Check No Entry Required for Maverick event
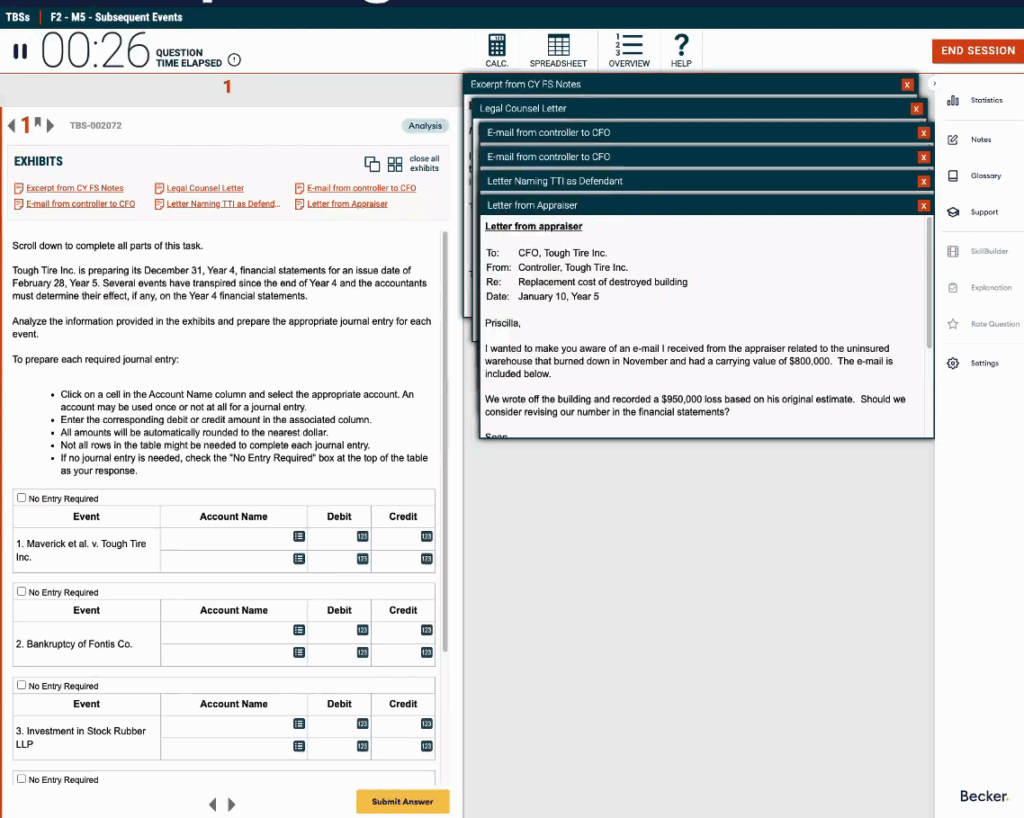 (x=22, y=498)
